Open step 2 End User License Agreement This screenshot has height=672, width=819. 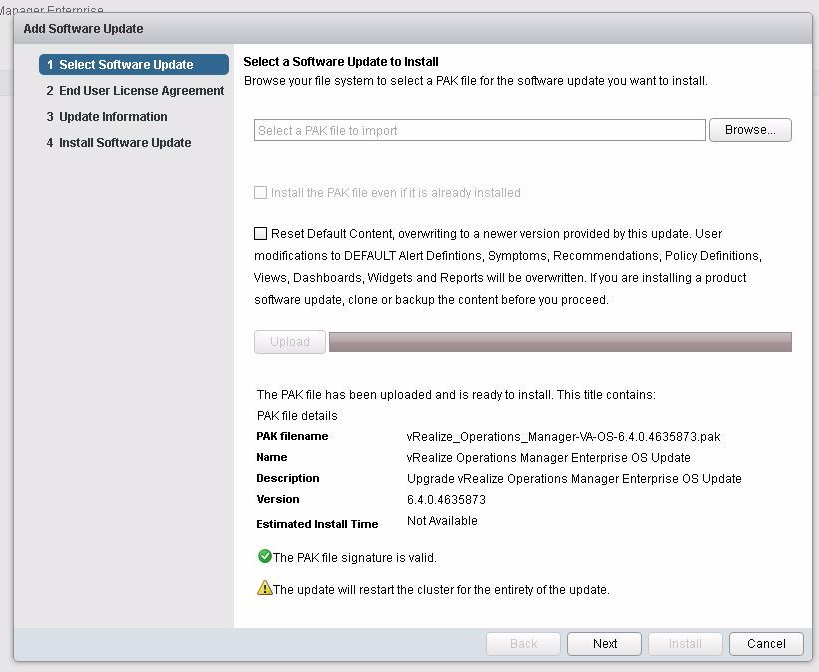pos(134,91)
